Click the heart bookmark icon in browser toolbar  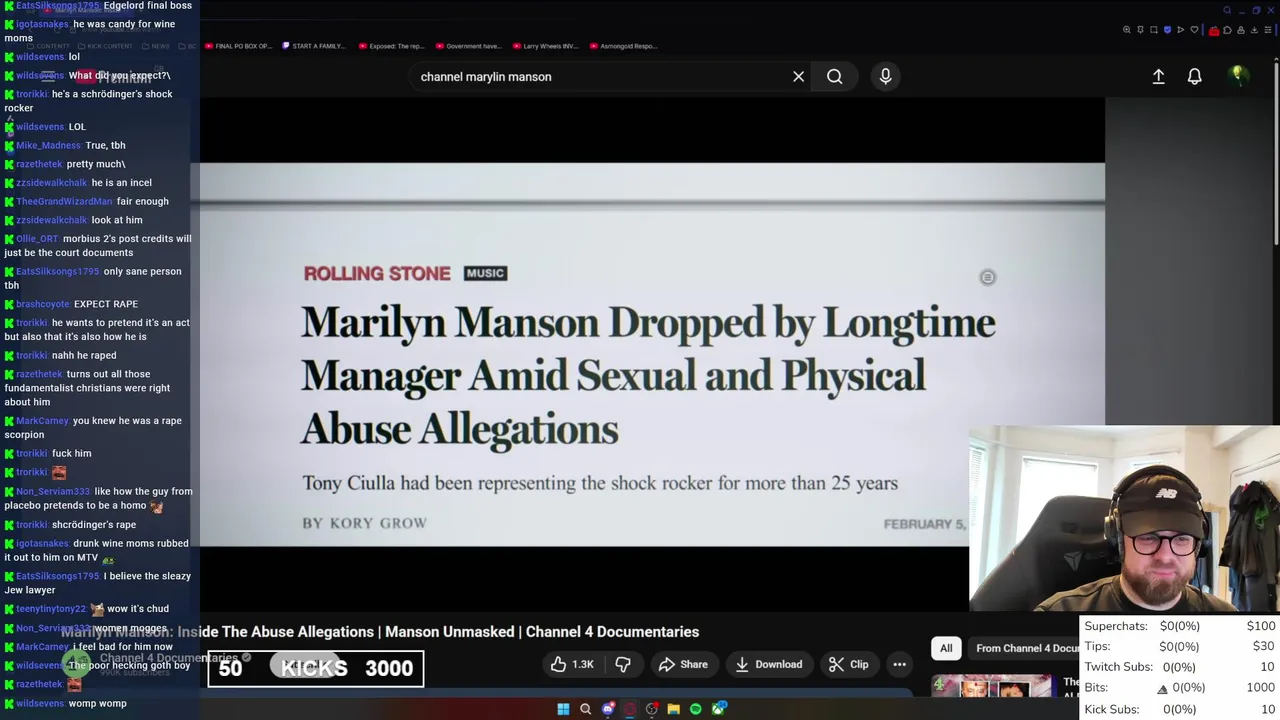[1194, 30]
